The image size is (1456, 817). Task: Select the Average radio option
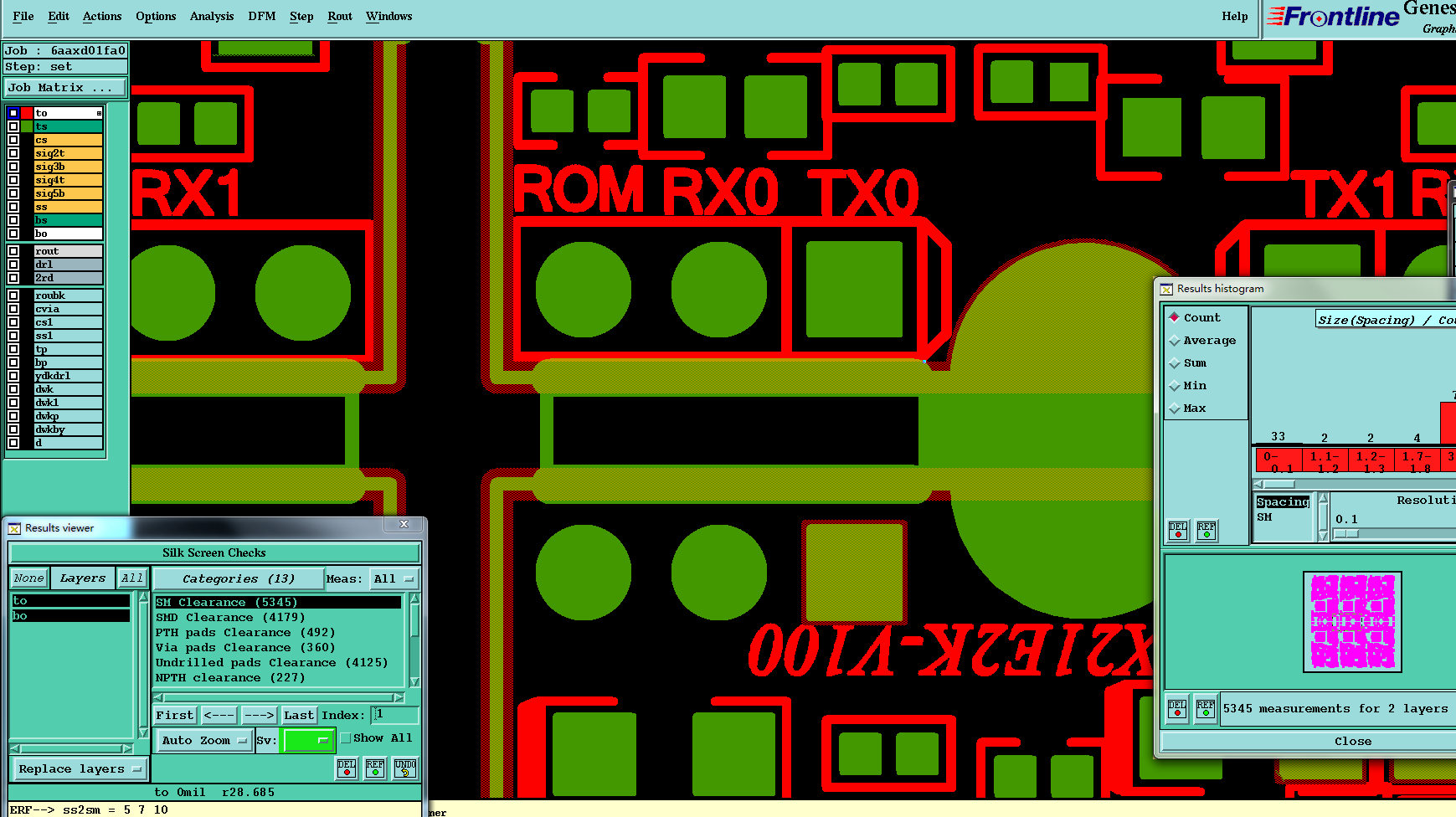point(1175,341)
